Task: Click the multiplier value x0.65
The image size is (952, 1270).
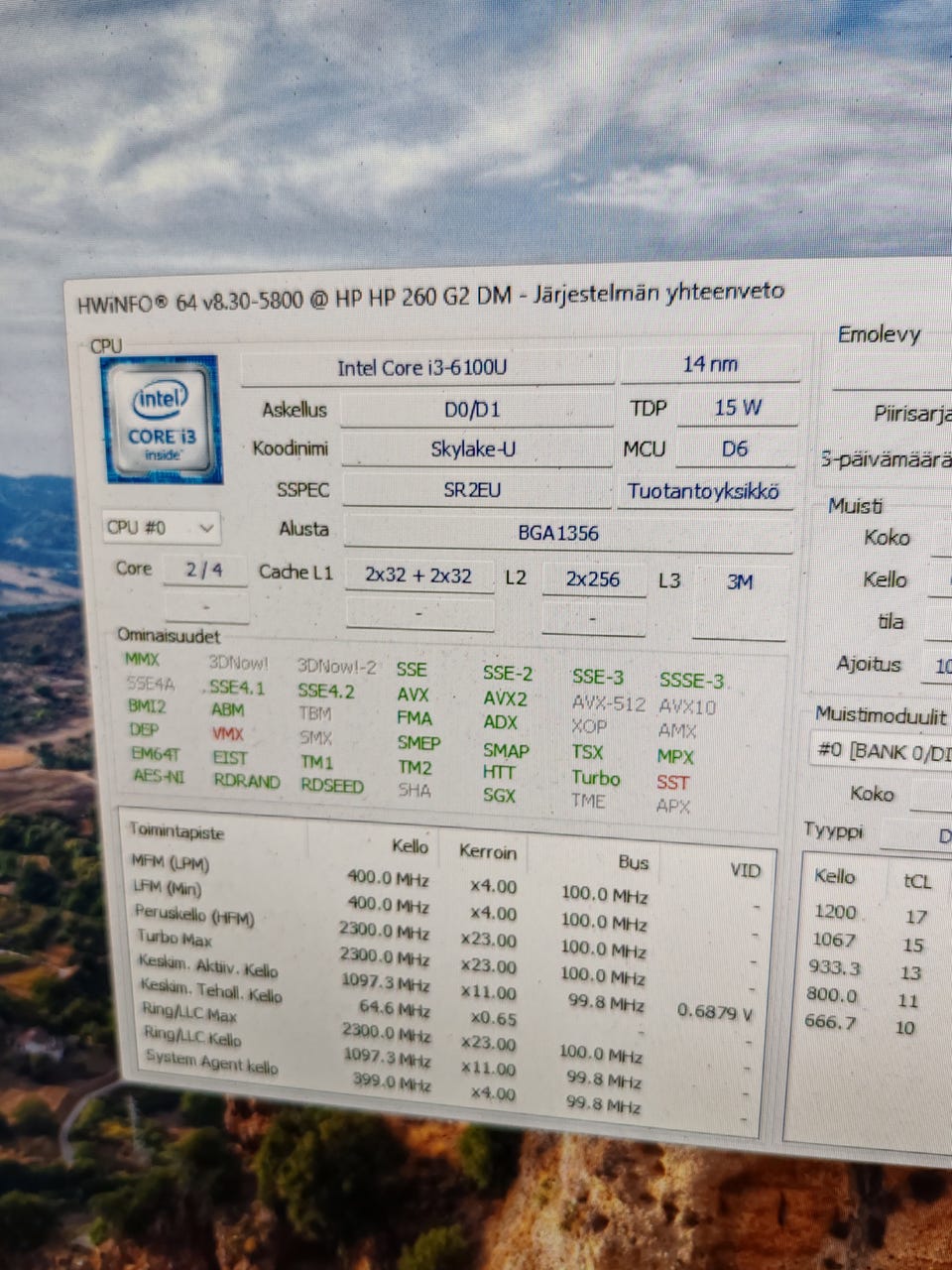Action: click(x=493, y=1018)
